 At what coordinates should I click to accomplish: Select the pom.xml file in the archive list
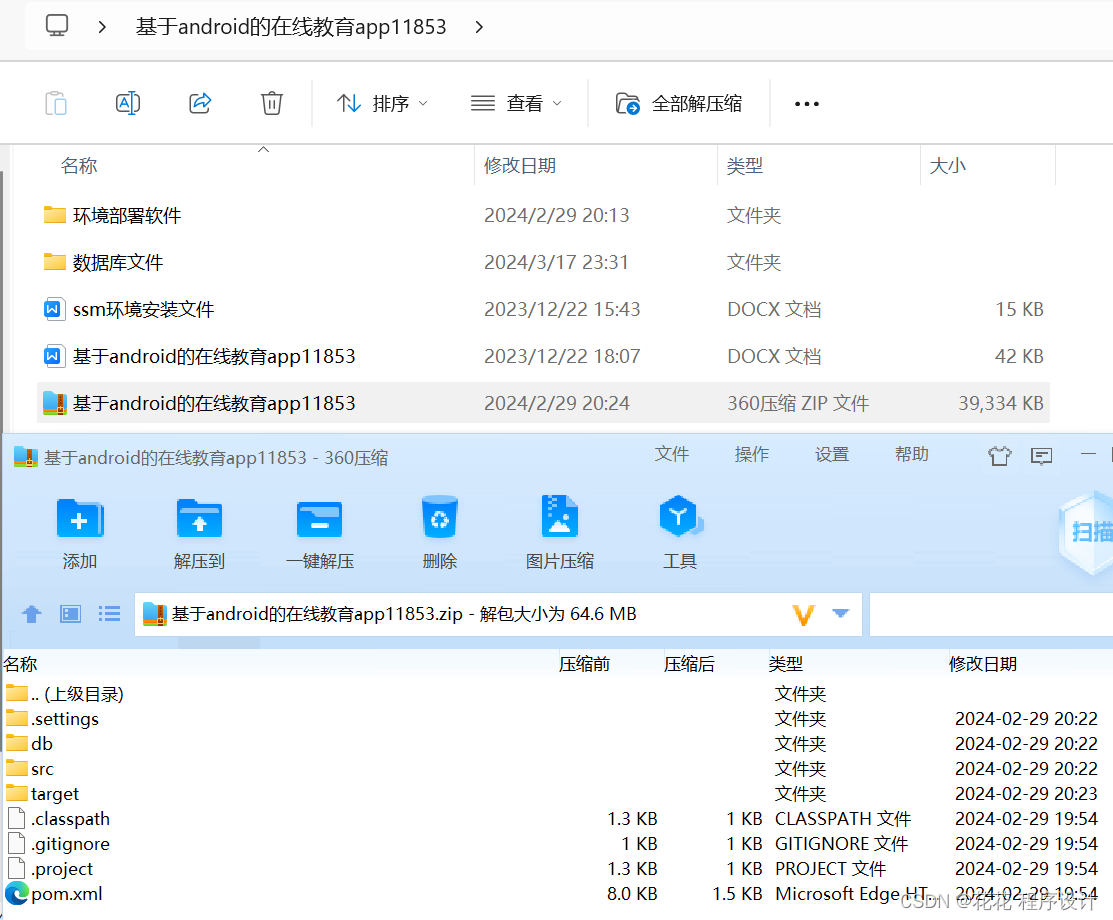66,893
